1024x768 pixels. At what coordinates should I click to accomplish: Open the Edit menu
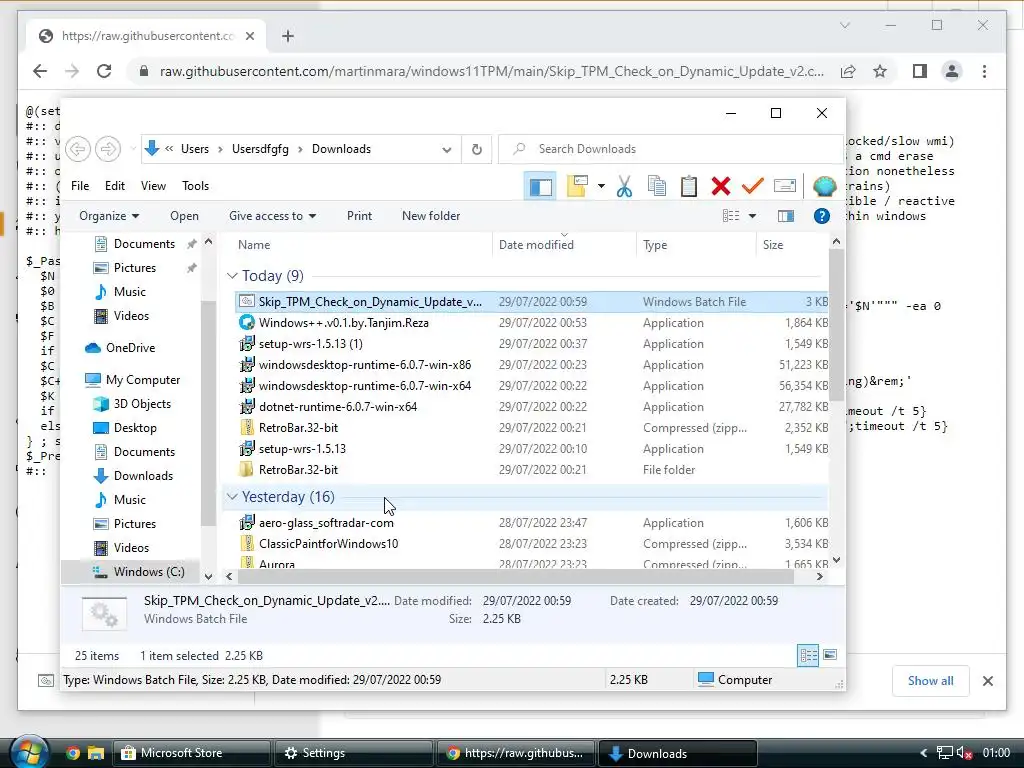click(115, 186)
